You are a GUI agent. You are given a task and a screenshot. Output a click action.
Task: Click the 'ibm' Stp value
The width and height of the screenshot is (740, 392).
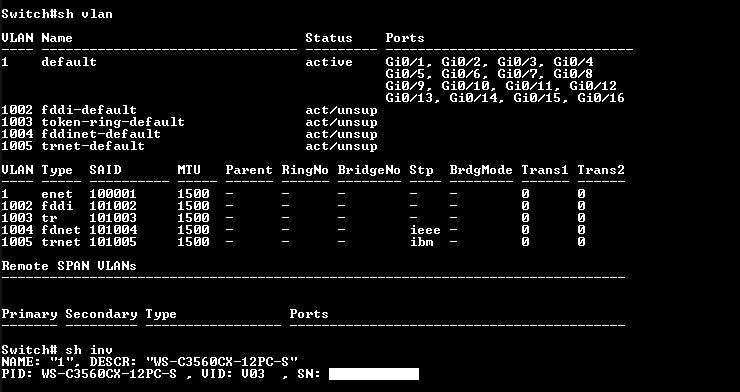pyautogui.click(x=421, y=242)
